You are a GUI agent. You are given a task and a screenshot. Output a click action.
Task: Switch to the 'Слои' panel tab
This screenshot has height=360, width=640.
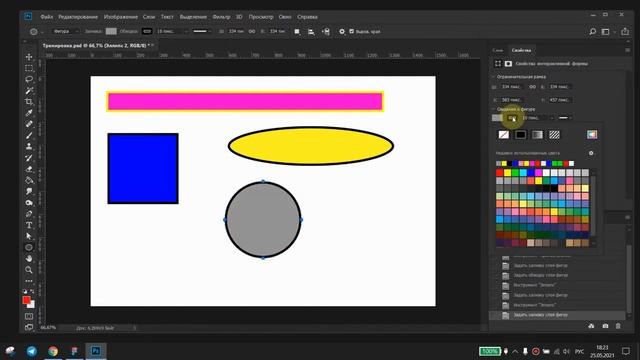pyautogui.click(x=498, y=50)
